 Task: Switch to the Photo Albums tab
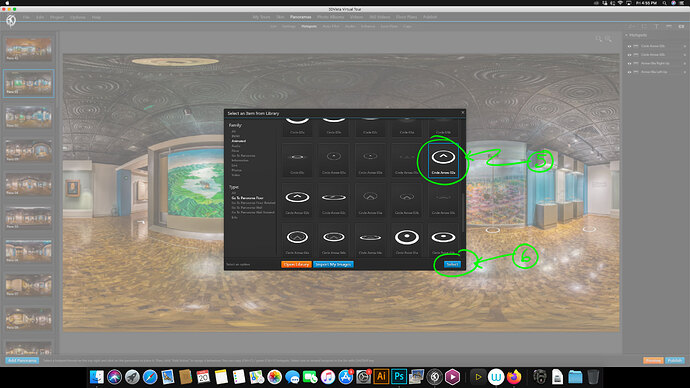pyautogui.click(x=330, y=17)
